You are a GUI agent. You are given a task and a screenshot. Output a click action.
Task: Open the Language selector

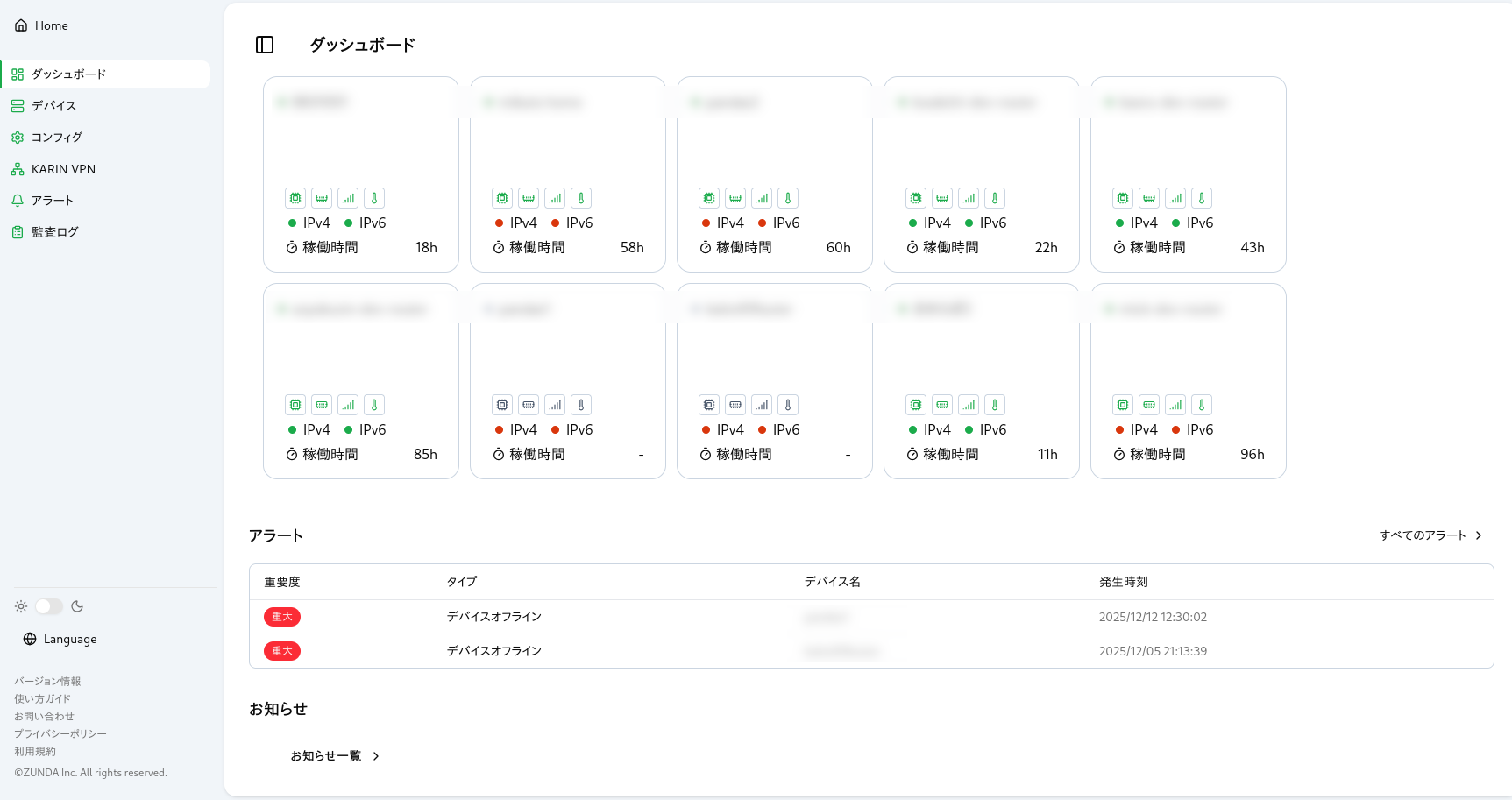(59, 639)
